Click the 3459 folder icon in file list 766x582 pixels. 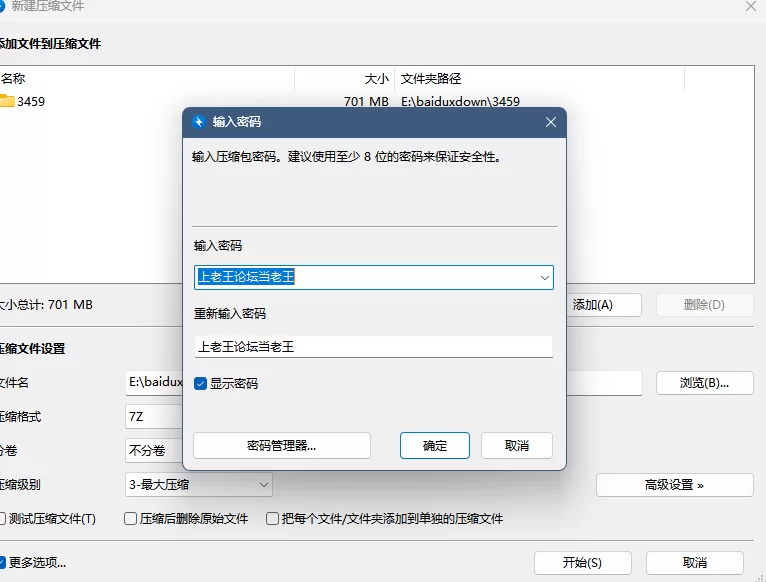pyautogui.click(x=6, y=101)
